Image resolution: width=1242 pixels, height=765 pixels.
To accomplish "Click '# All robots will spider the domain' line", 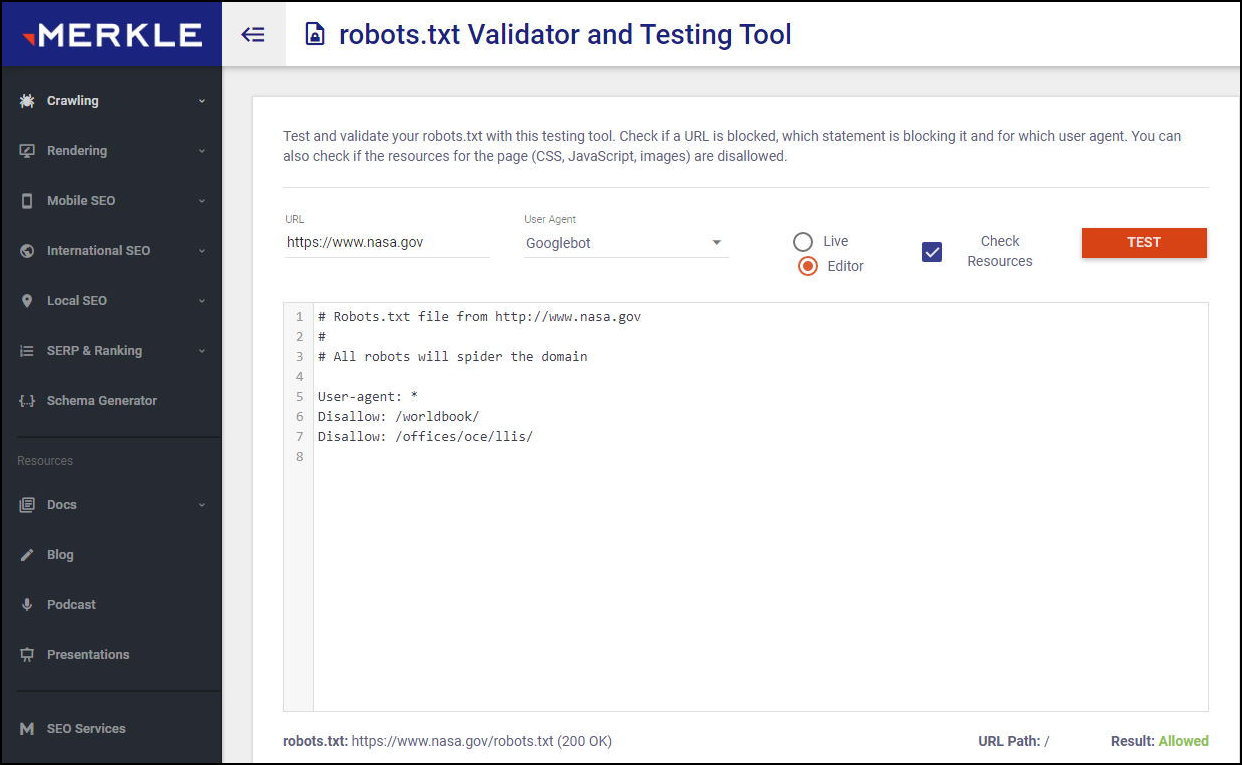I will click(x=453, y=357).
